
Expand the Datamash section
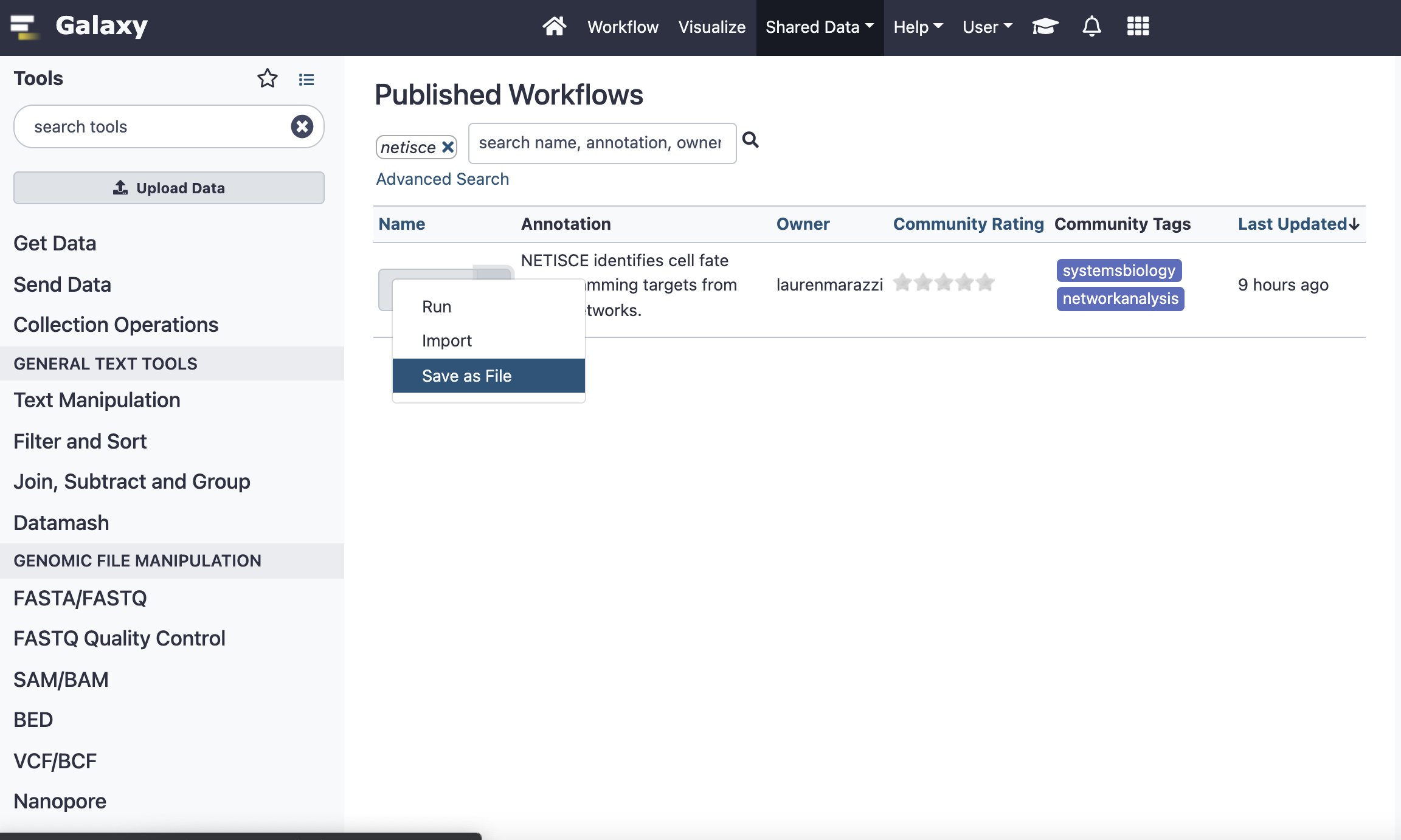(x=61, y=523)
